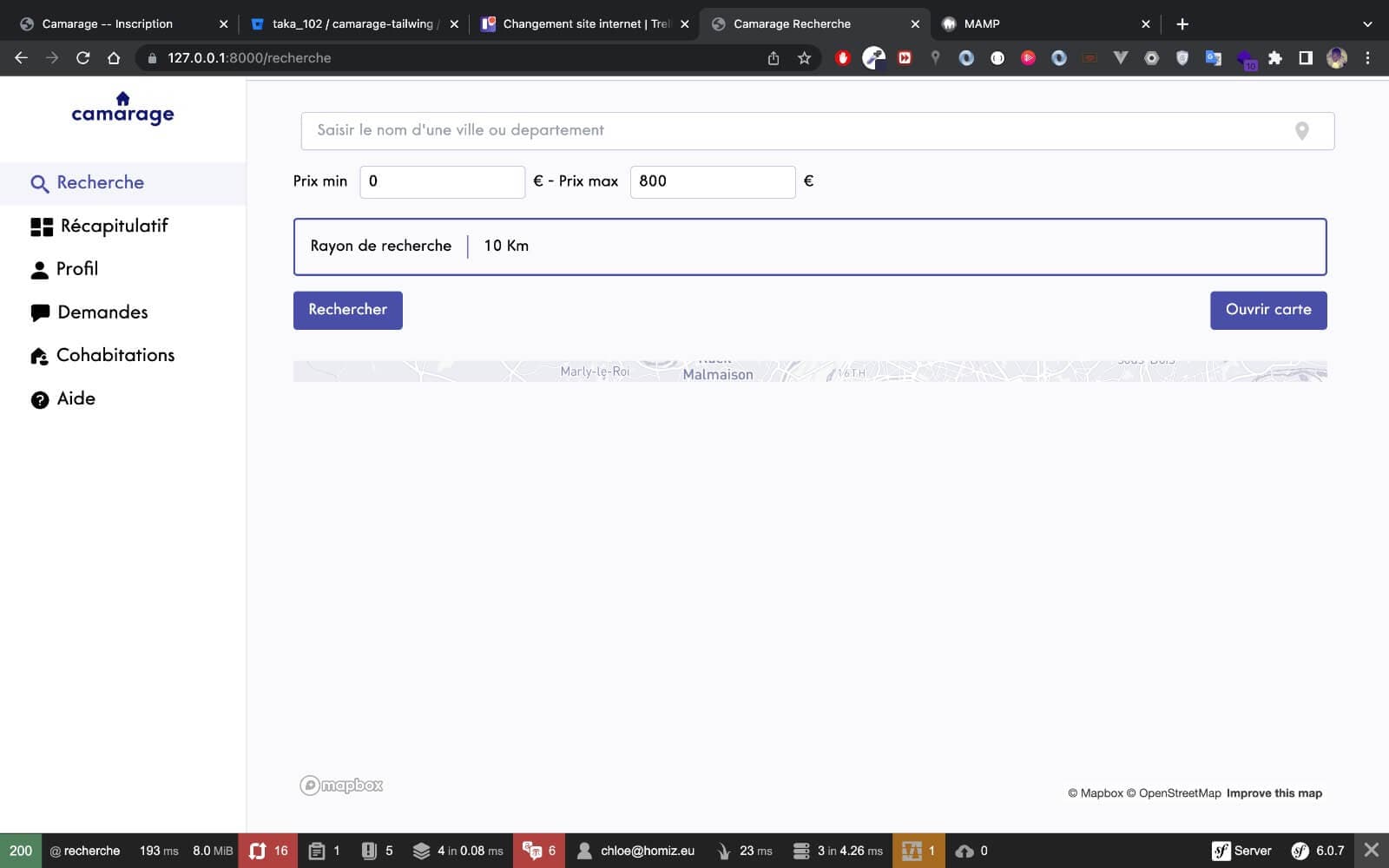Close the Camarage Recherche tab
The image size is (1389, 868).
point(915,24)
